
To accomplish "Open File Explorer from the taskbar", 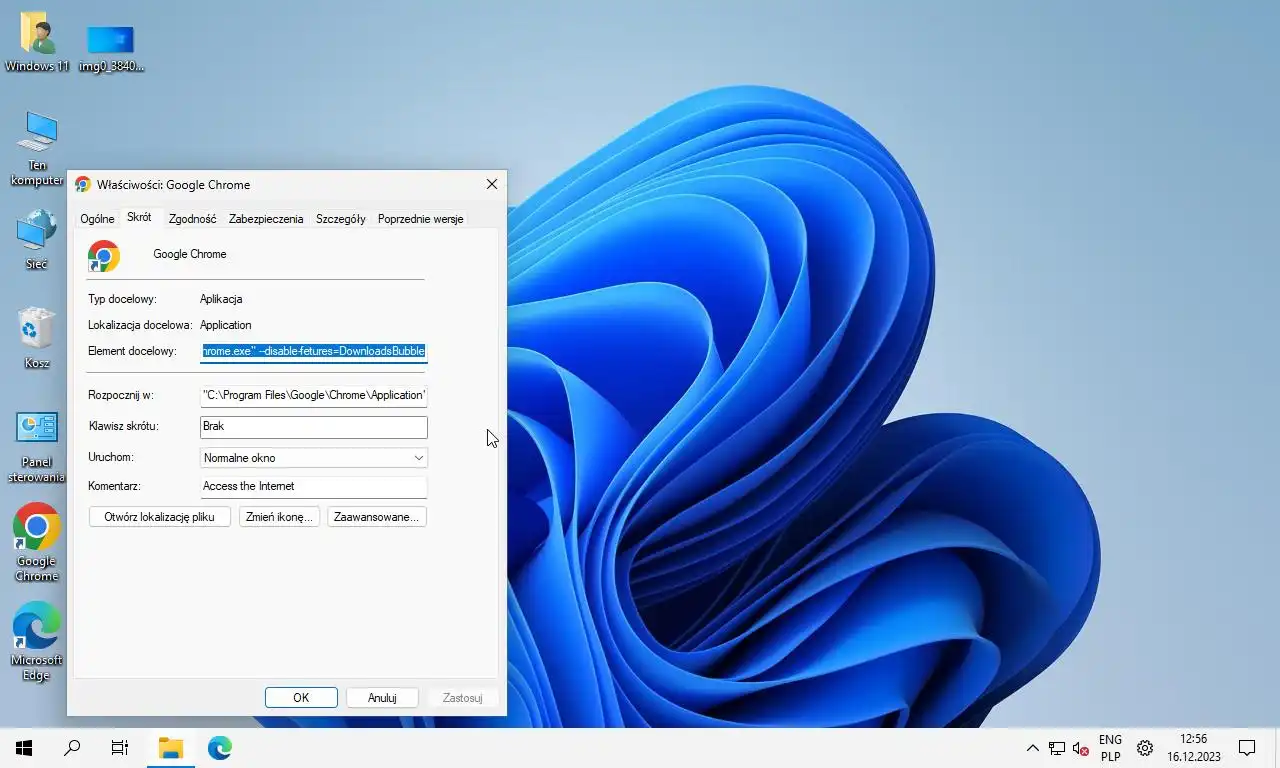I will click(x=171, y=748).
